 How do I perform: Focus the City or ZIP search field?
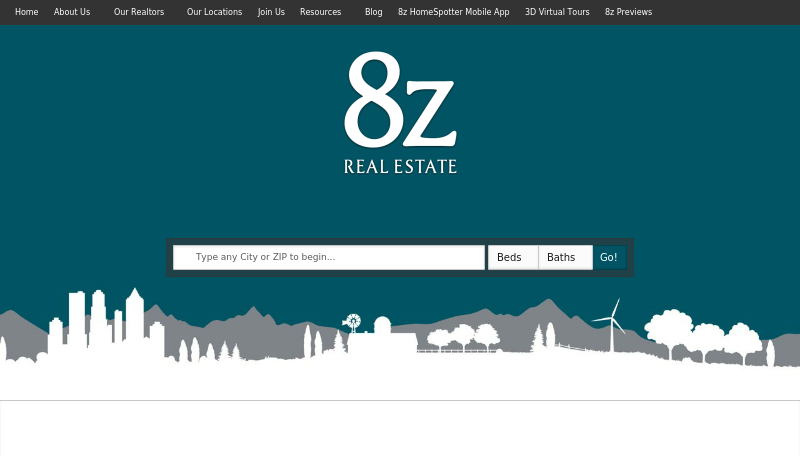pyautogui.click(x=329, y=257)
